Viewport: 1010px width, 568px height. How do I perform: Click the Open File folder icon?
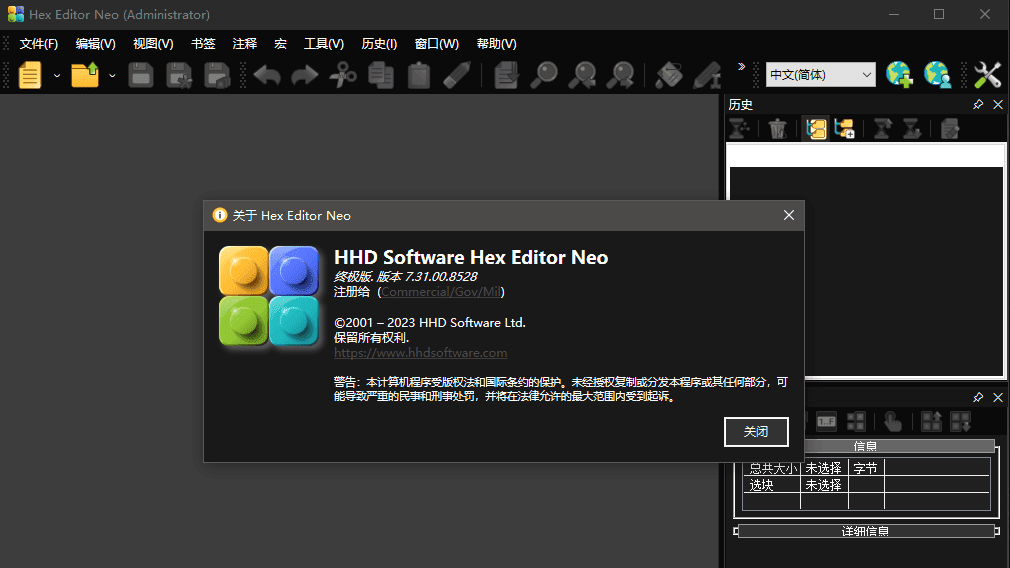pyautogui.click(x=85, y=75)
